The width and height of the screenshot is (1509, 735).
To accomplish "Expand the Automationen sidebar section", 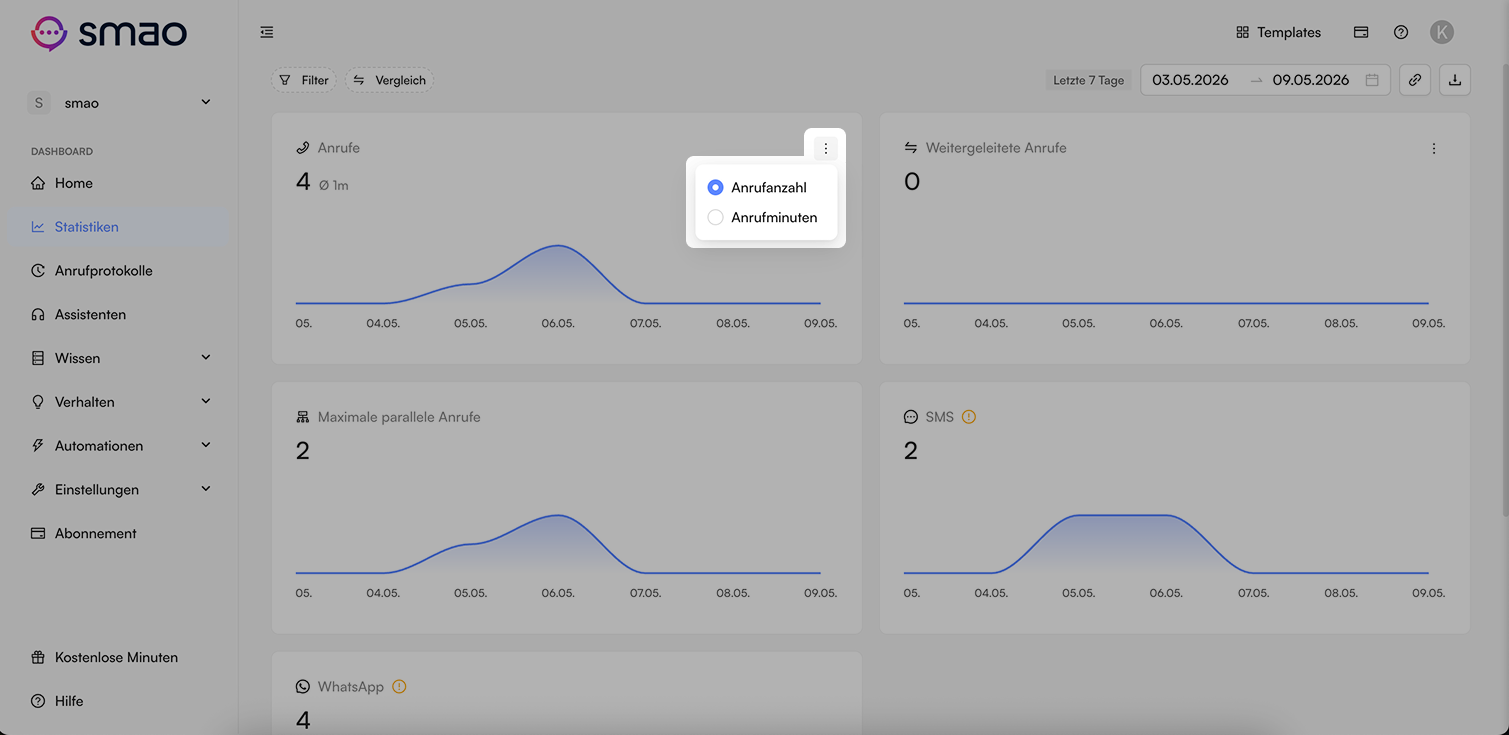I will (121, 446).
